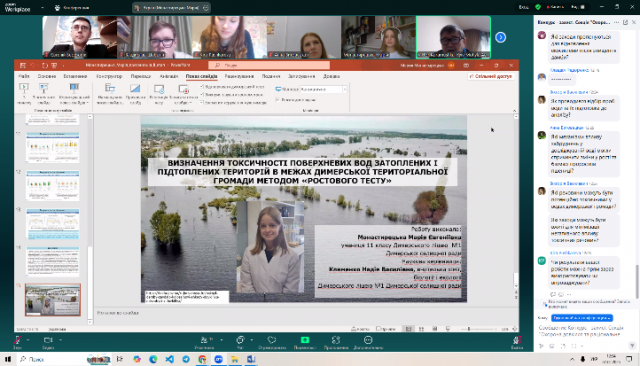Open File Explorer from the taskbar
Viewport: 640px width, 366px height.
235,359
